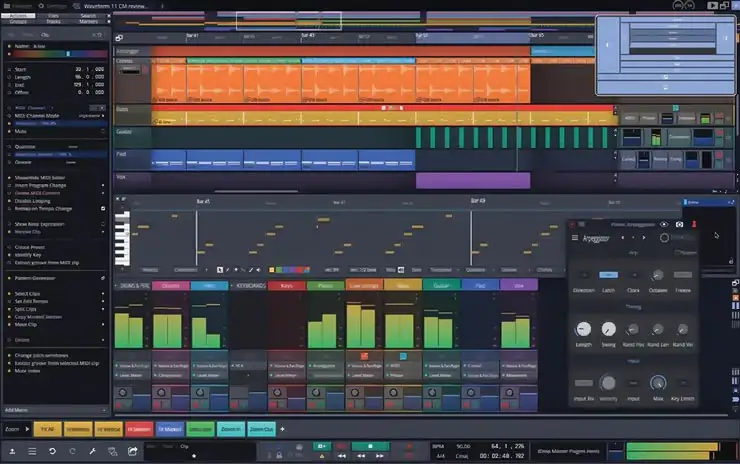Expand Delete submenu arrow
Image resolution: width=740 pixels, height=464 pixels.
[x=103, y=340]
